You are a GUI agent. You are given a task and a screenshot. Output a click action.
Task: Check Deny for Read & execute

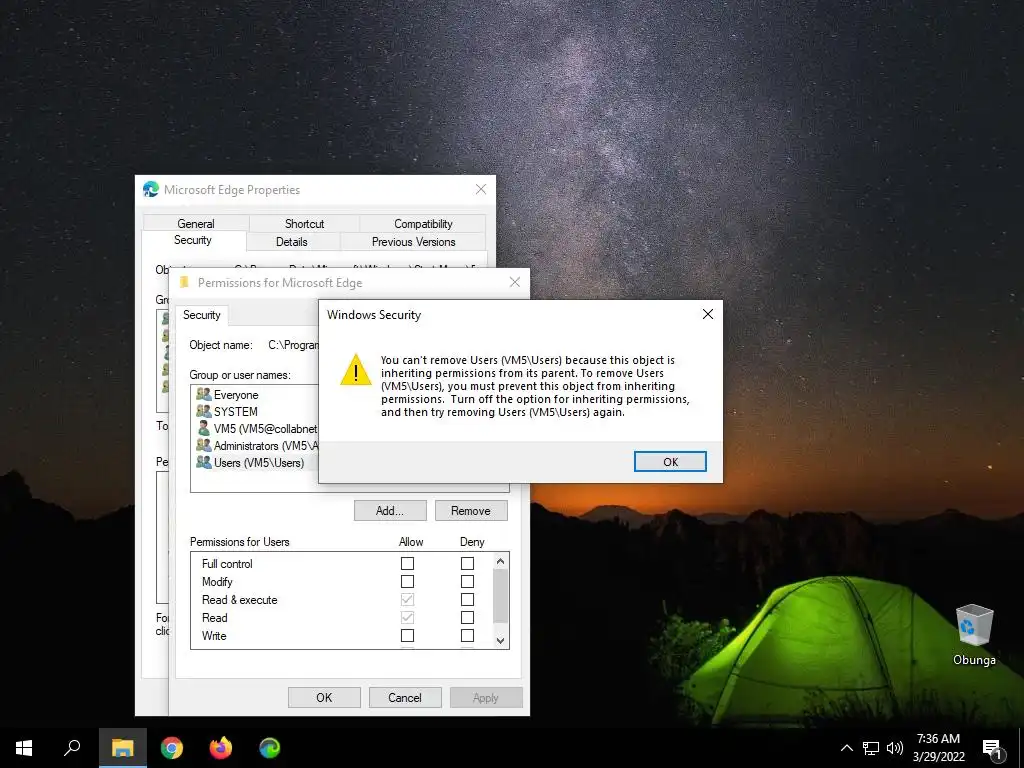coord(468,599)
